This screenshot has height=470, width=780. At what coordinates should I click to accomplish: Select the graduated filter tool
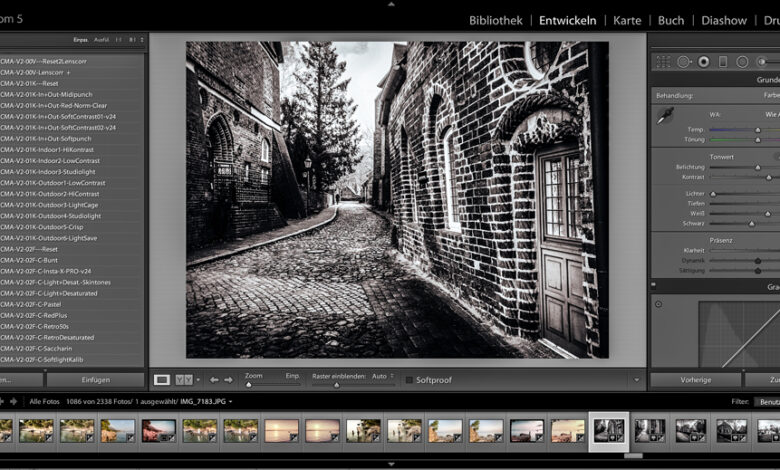pyautogui.click(x=723, y=62)
